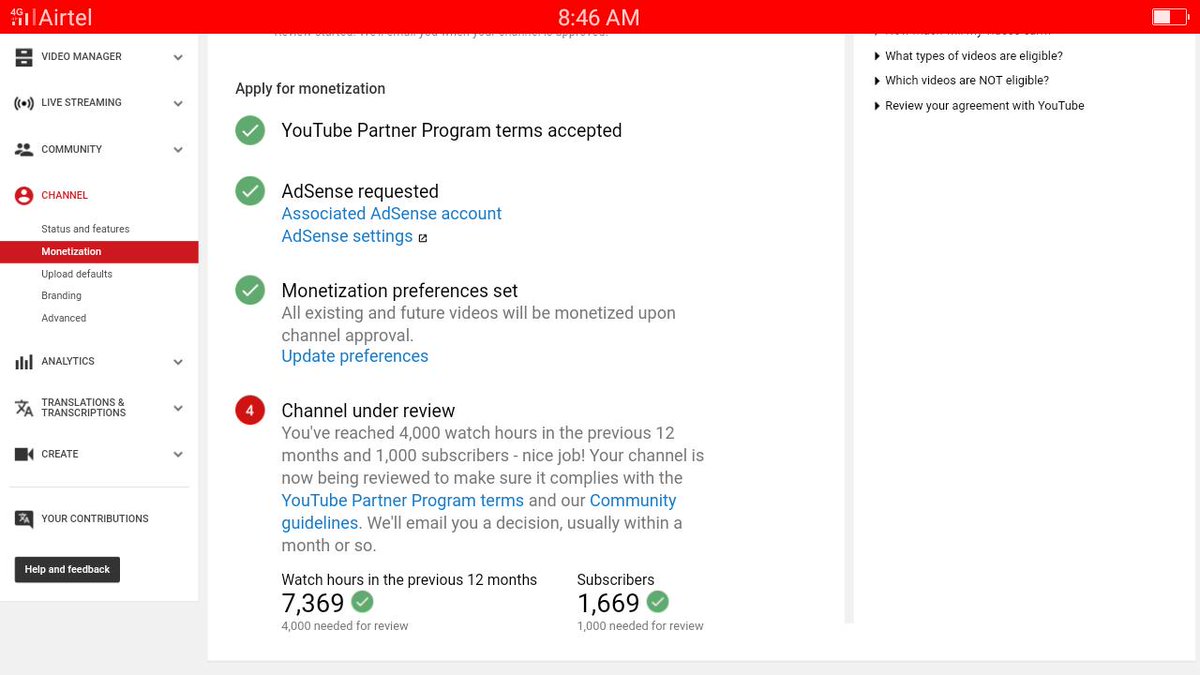Expand the Create chevron
The width and height of the screenshot is (1200, 675).
pos(178,454)
